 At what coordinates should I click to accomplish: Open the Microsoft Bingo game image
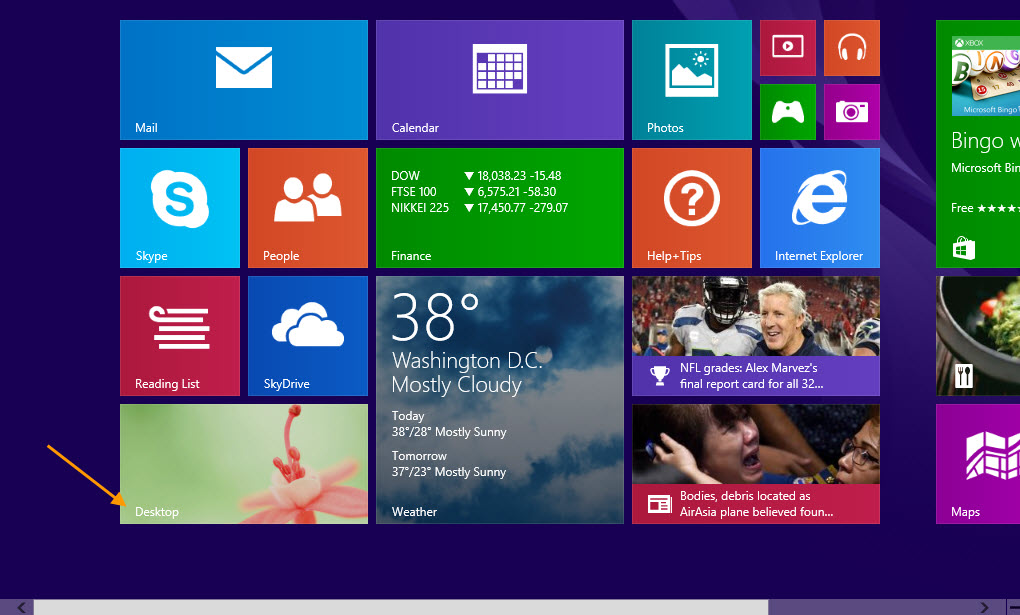point(986,76)
